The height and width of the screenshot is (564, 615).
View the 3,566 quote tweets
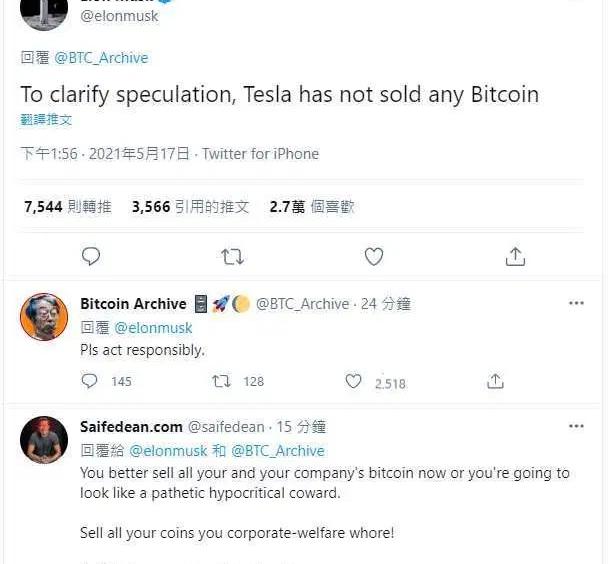tap(190, 207)
